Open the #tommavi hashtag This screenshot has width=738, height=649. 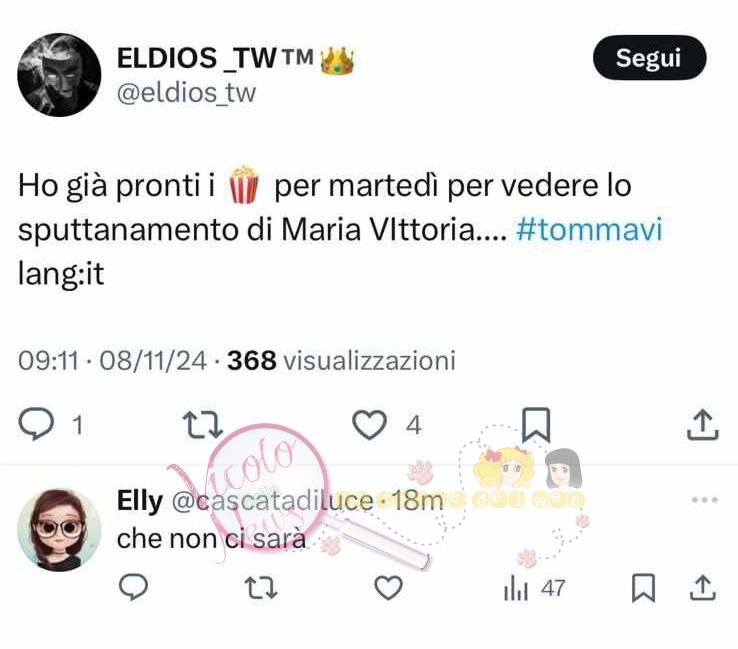point(589,230)
